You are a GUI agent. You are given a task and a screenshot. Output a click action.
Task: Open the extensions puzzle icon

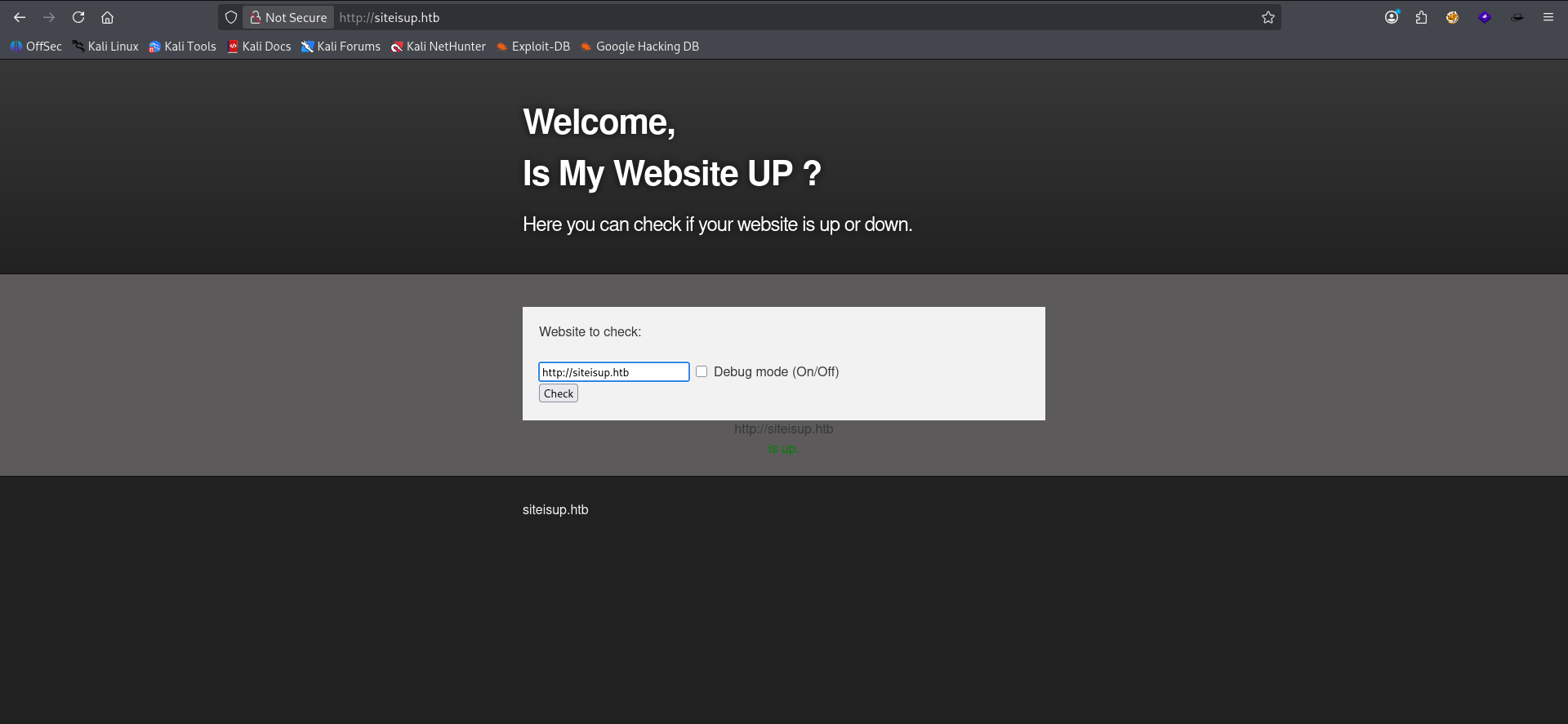pos(1422,17)
